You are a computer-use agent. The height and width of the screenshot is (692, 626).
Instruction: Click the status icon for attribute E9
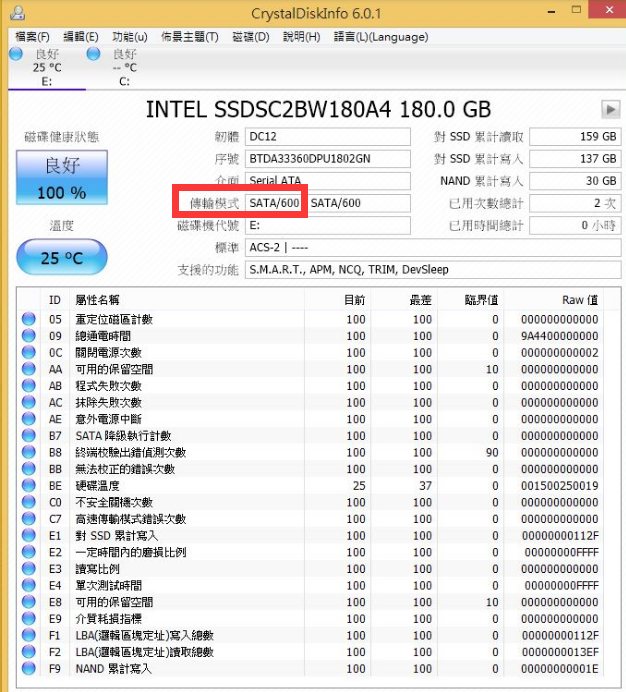click(29, 618)
